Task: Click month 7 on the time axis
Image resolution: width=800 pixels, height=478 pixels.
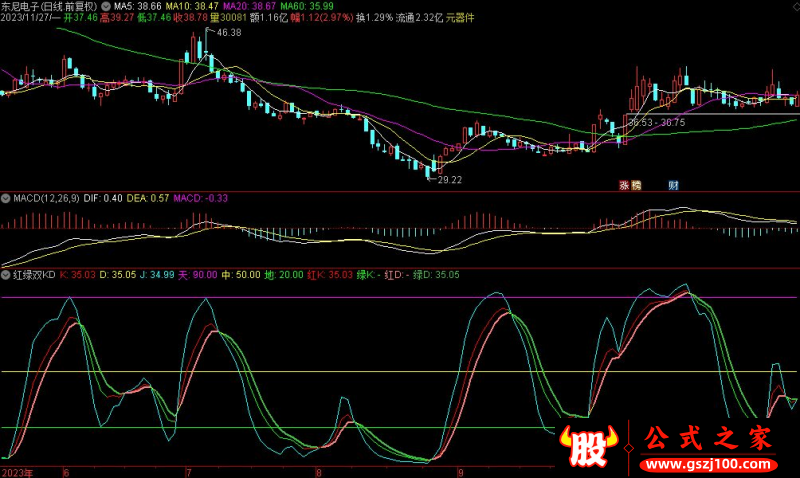Action: coord(187,470)
